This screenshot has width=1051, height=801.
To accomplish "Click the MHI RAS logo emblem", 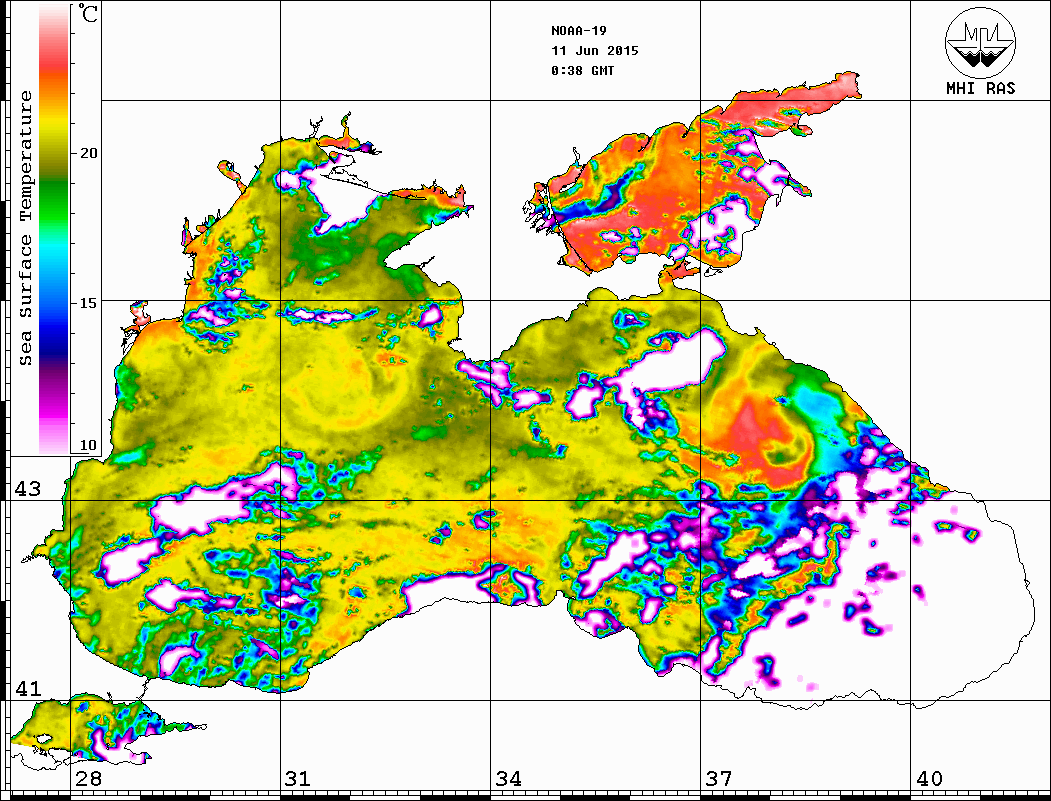I will coord(981,42).
